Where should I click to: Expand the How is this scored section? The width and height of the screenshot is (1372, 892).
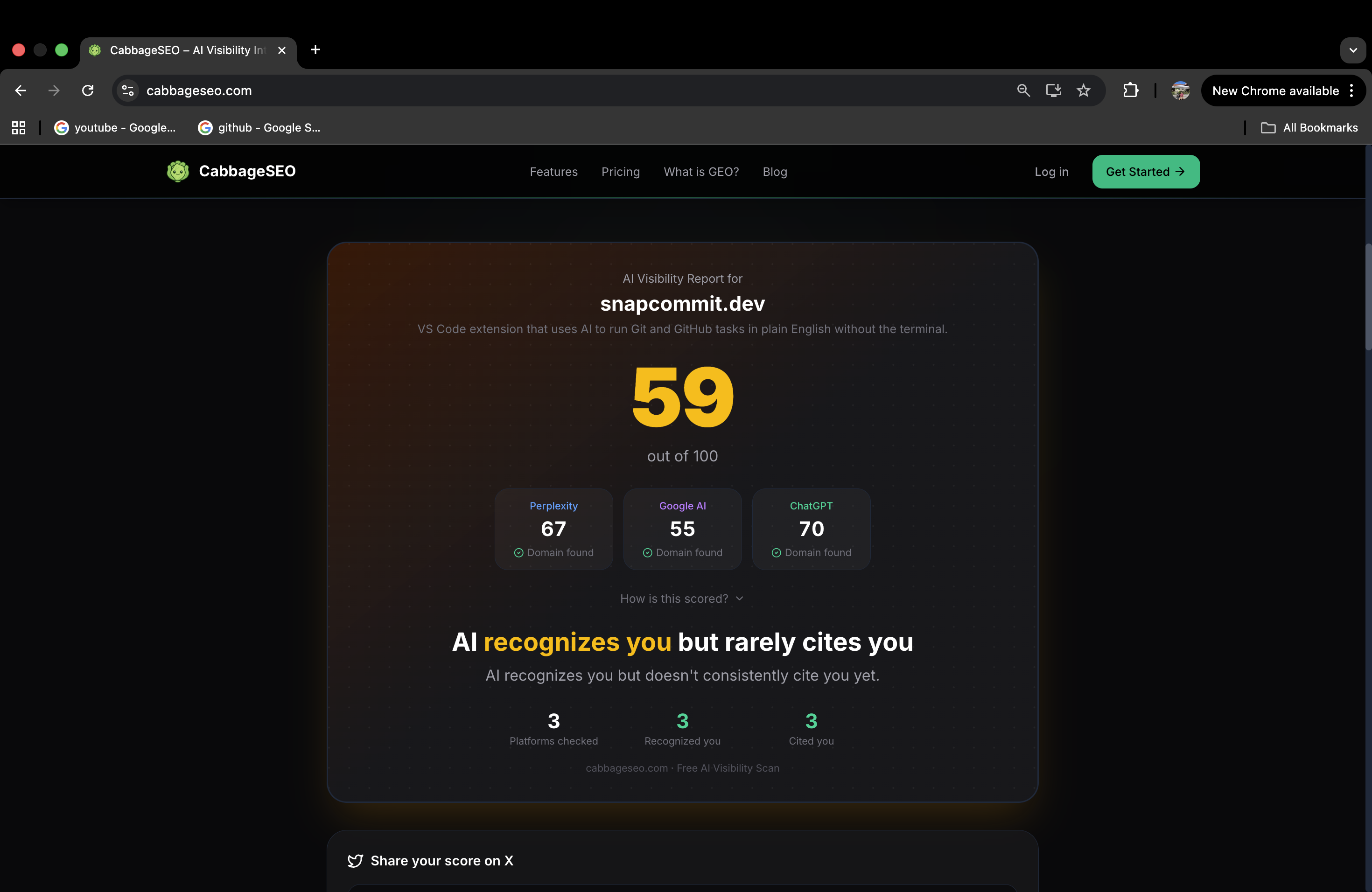pyautogui.click(x=682, y=598)
